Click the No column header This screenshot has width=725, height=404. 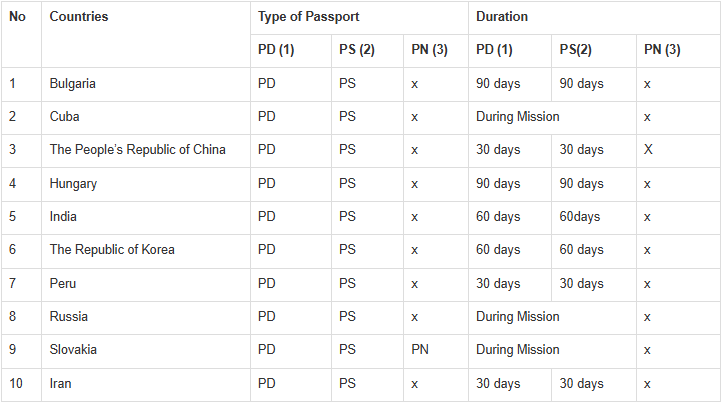[17, 17]
